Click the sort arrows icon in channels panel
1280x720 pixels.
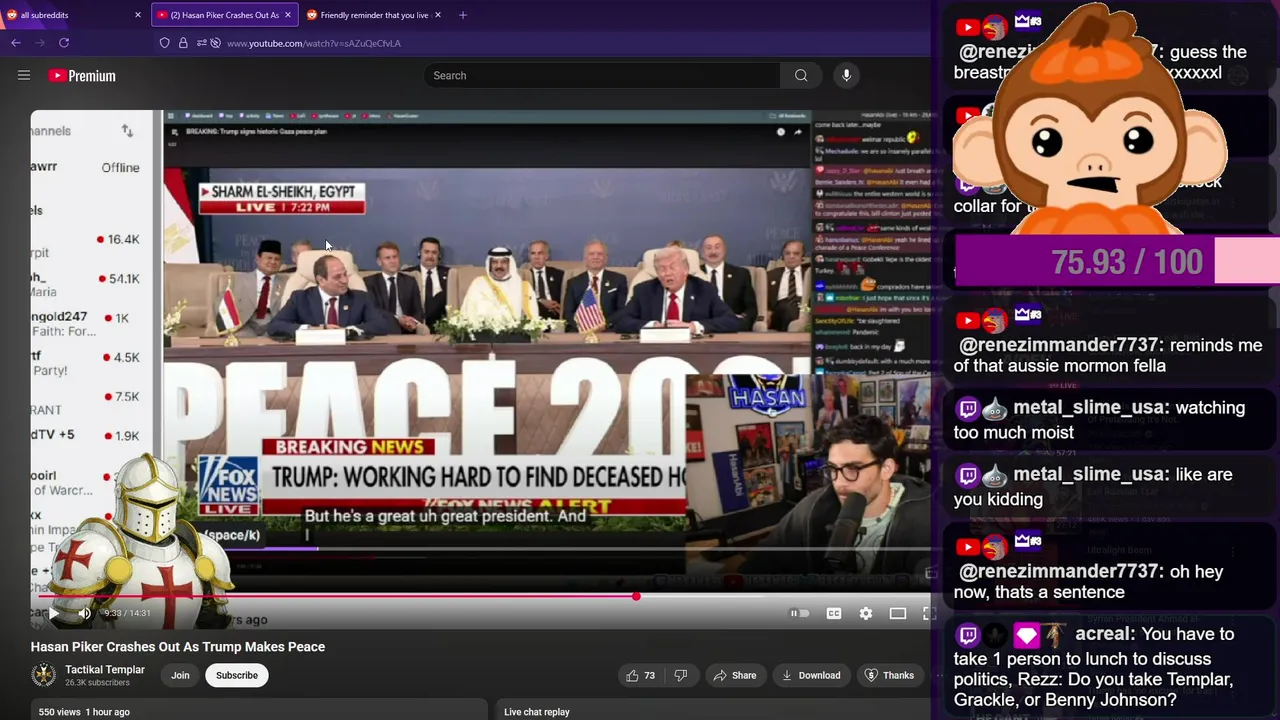[127, 131]
